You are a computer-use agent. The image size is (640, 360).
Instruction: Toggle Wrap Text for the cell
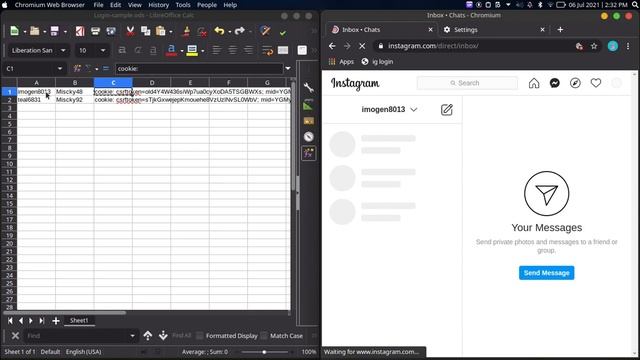(x=267, y=50)
